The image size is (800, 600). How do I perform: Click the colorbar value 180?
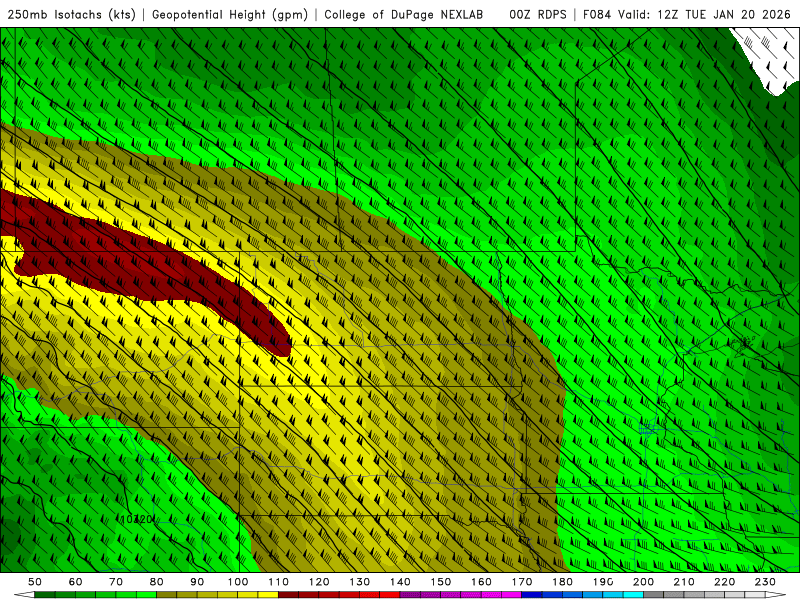562,582
